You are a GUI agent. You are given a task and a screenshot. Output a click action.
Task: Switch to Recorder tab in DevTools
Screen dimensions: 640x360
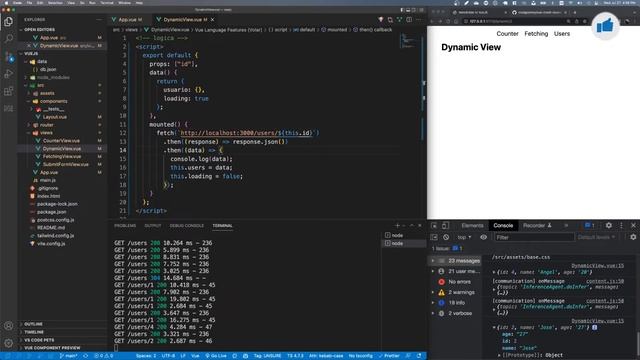[x=537, y=225]
